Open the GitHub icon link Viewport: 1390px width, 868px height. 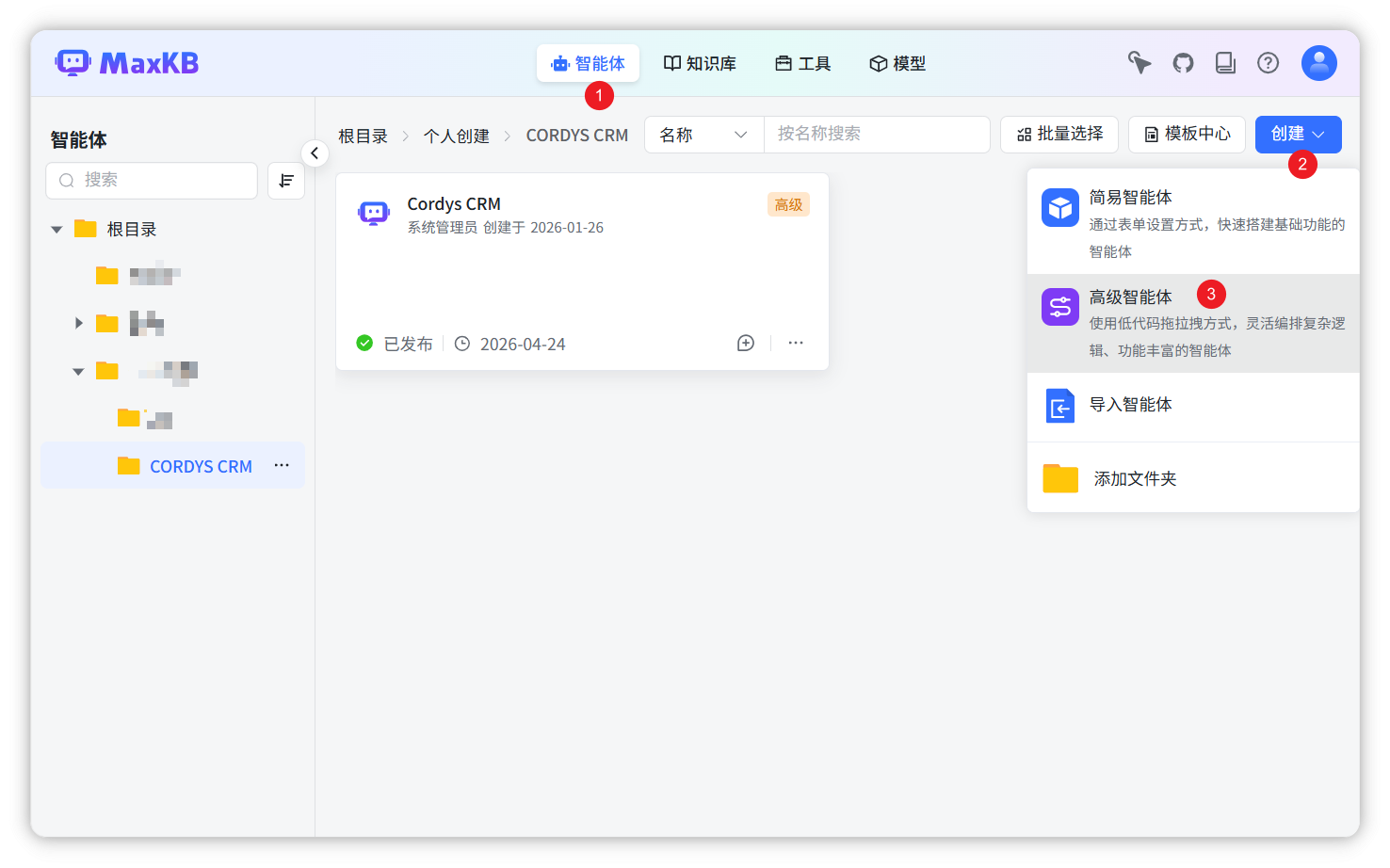click(1183, 63)
